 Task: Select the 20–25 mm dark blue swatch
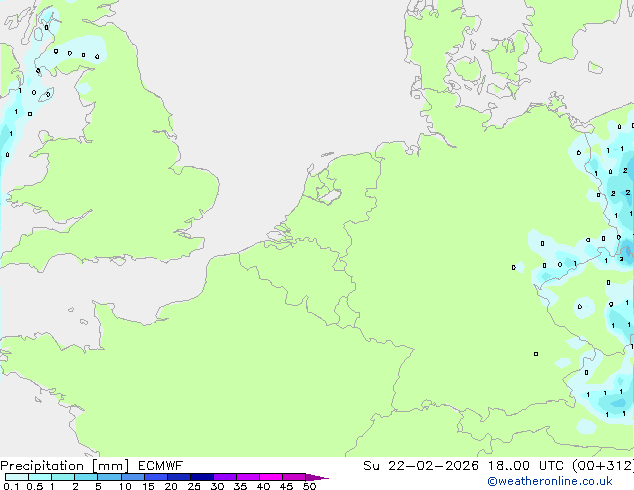point(179,477)
